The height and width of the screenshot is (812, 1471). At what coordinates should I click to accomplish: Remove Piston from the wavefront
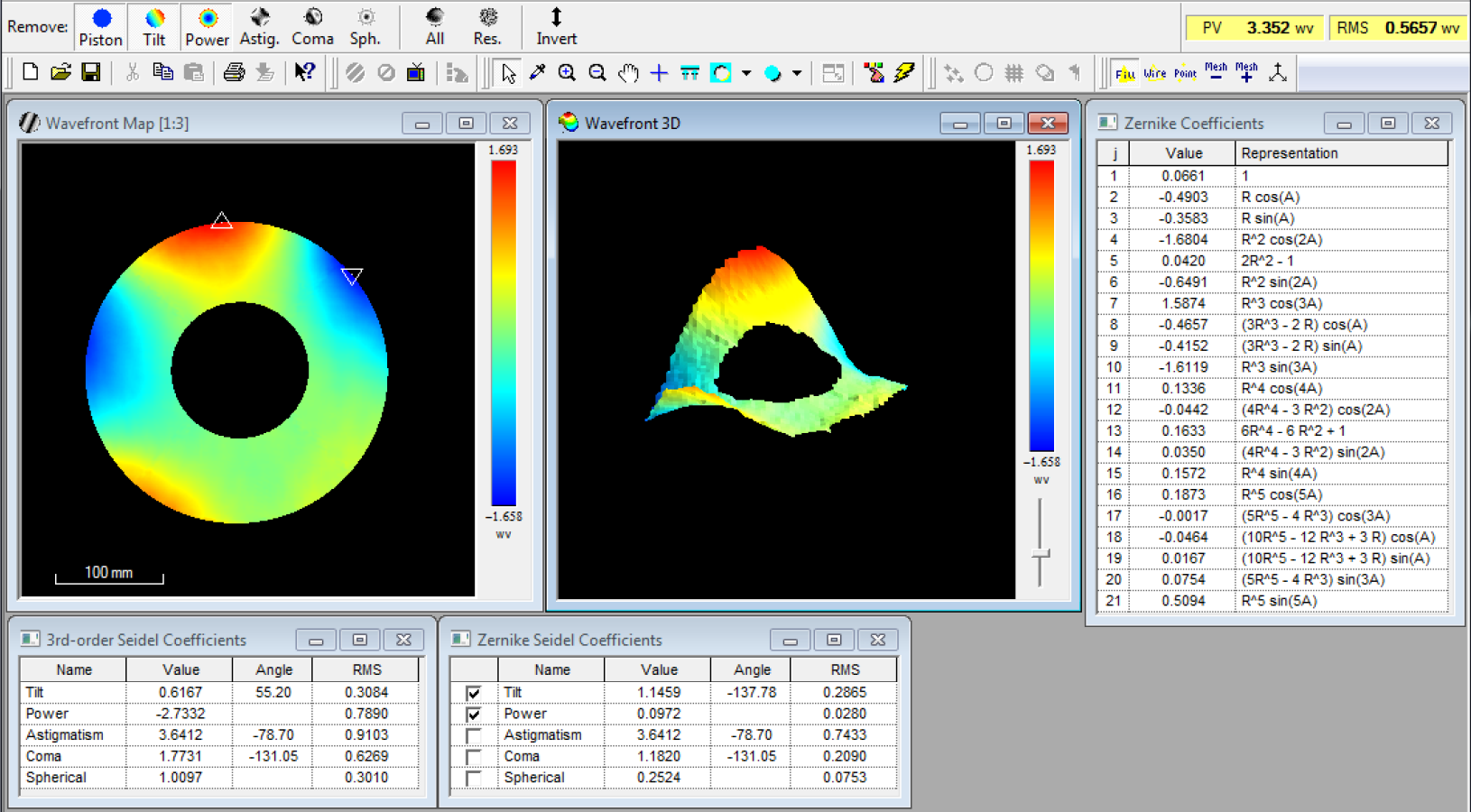click(x=100, y=27)
